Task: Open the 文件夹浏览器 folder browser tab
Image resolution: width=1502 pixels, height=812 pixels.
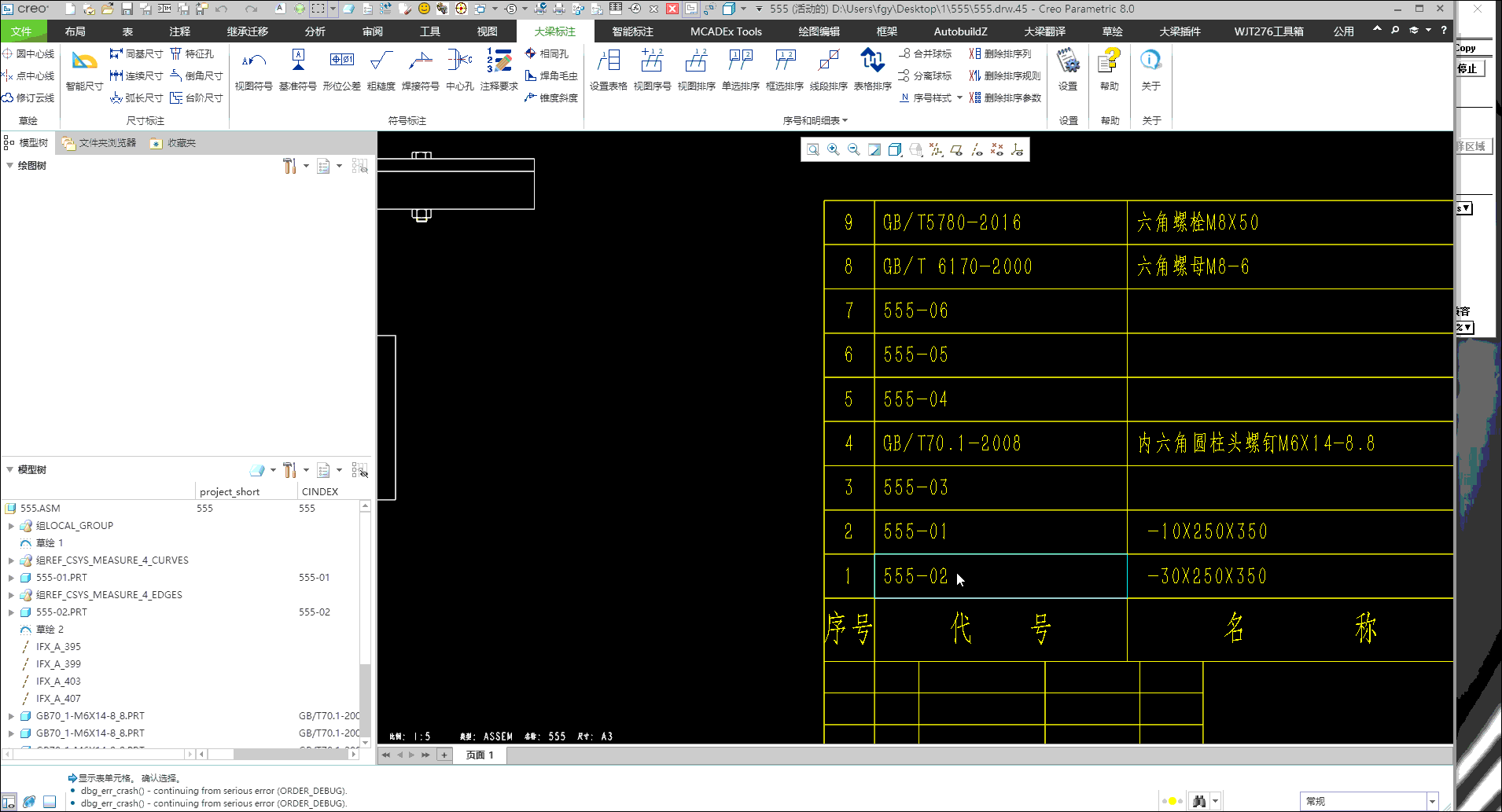Action: coord(100,143)
